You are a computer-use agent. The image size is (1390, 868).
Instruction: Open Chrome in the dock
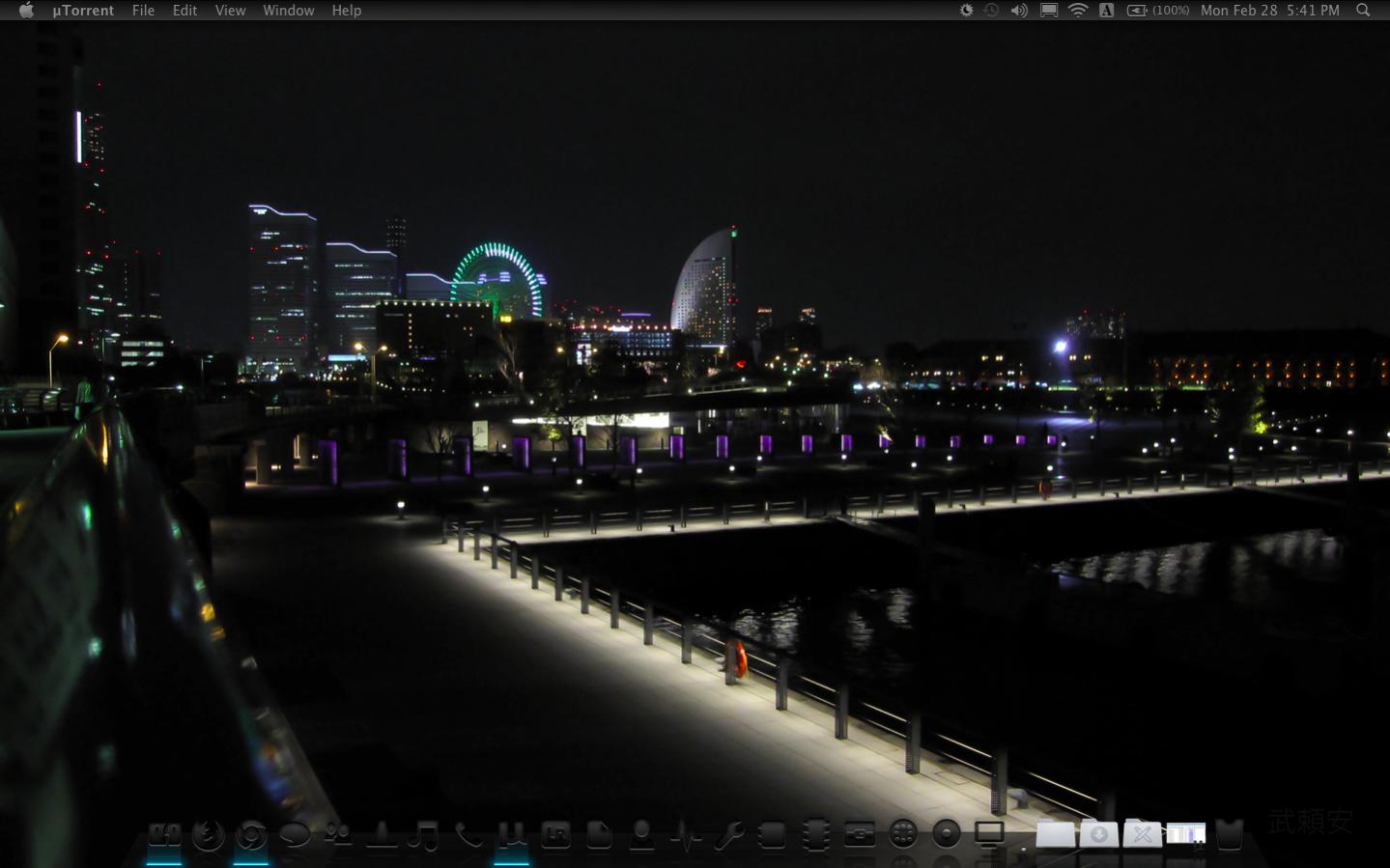[x=251, y=834]
